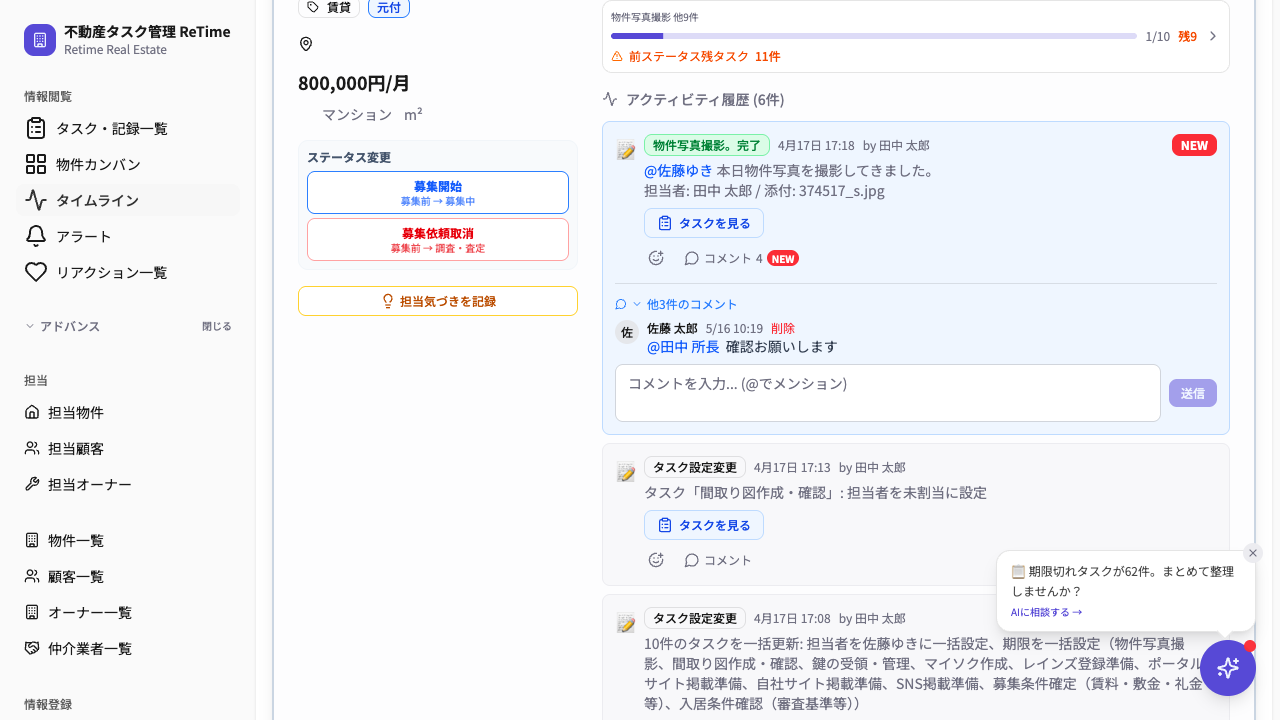This screenshot has height=720, width=1280.
Task: Add reaction on 物件写真撮影 entry
Action: coord(656,258)
